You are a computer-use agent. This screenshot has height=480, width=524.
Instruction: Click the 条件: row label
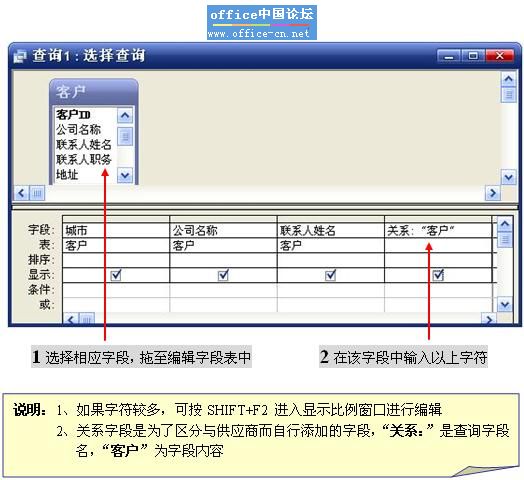41,290
